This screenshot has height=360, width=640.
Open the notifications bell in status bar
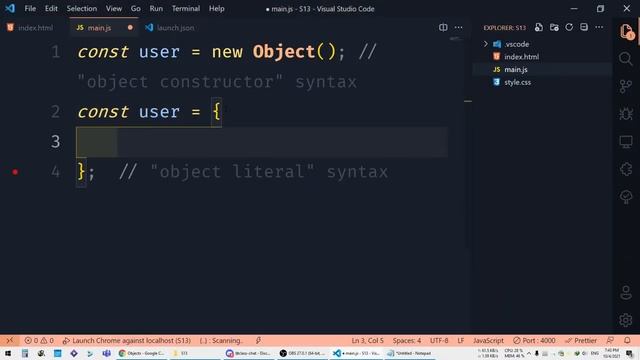tap(627, 340)
